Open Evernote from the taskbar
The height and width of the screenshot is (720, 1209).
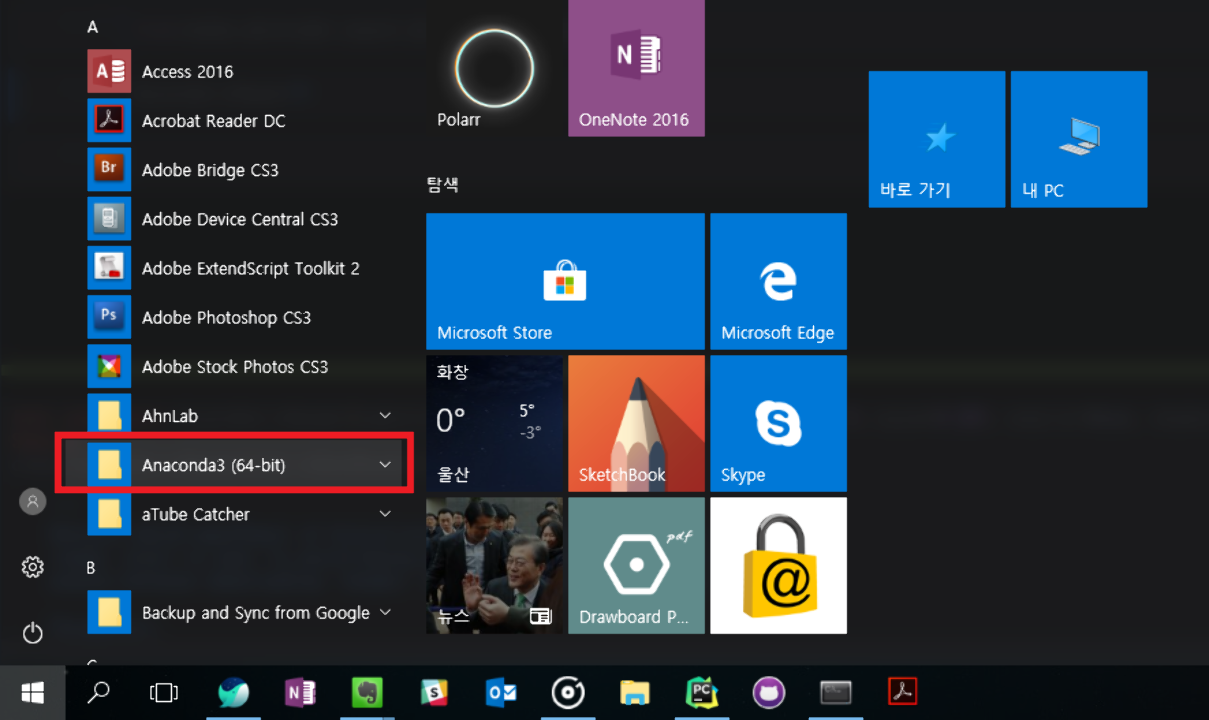tap(368, 692)
